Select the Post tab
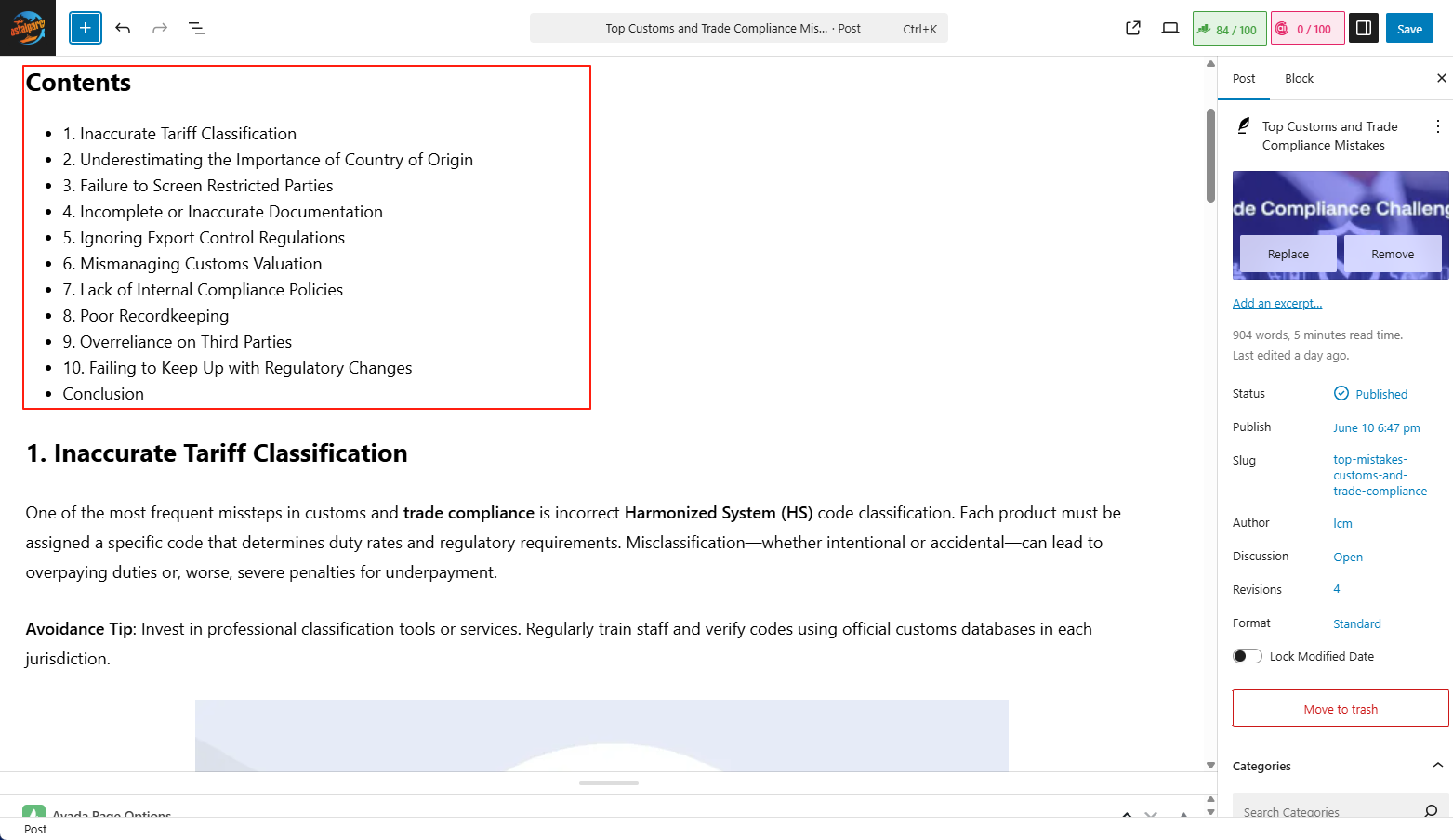 [1244, 78]
